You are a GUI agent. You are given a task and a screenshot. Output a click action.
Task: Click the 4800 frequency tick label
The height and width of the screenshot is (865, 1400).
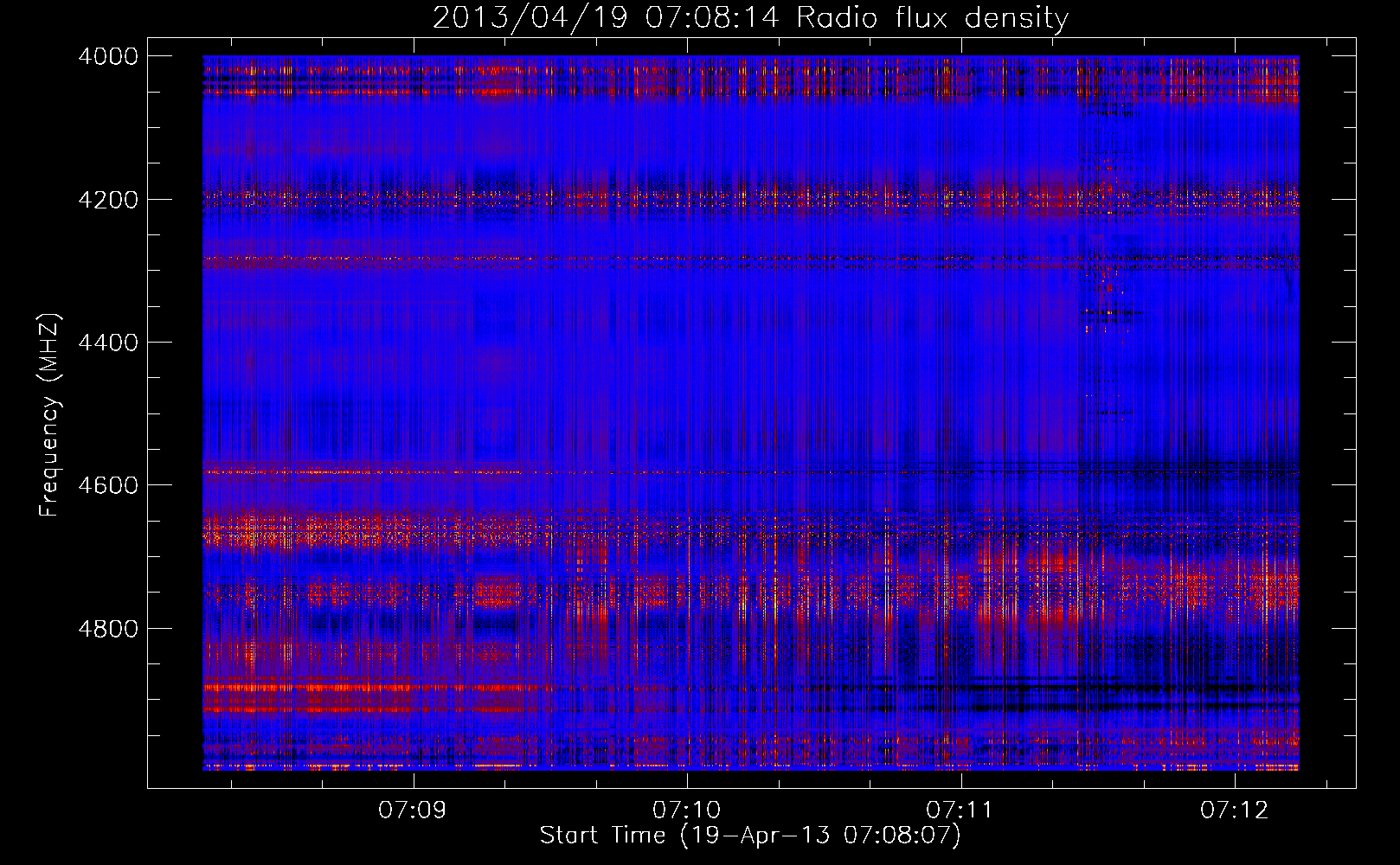(108, 628)
